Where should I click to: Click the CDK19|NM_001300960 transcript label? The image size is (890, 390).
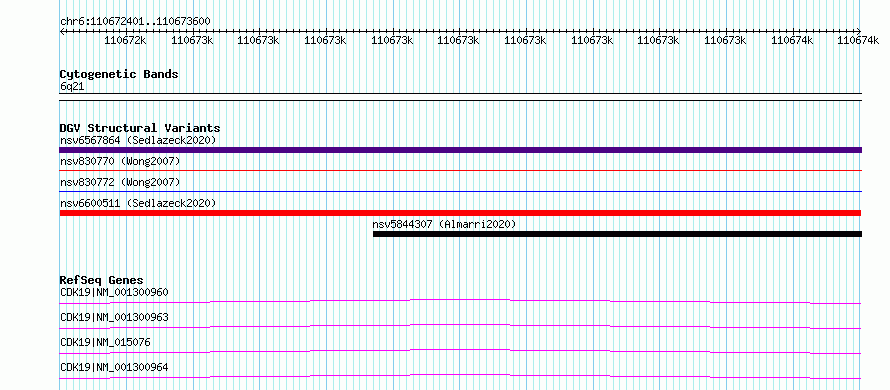pyautogui.click(x=114, y=292)
